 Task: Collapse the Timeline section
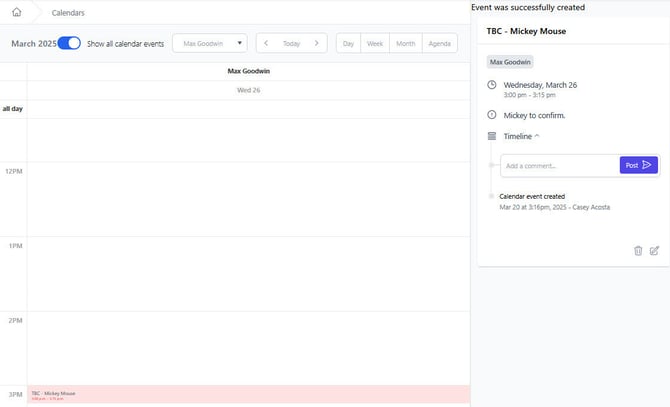point(521,136)
